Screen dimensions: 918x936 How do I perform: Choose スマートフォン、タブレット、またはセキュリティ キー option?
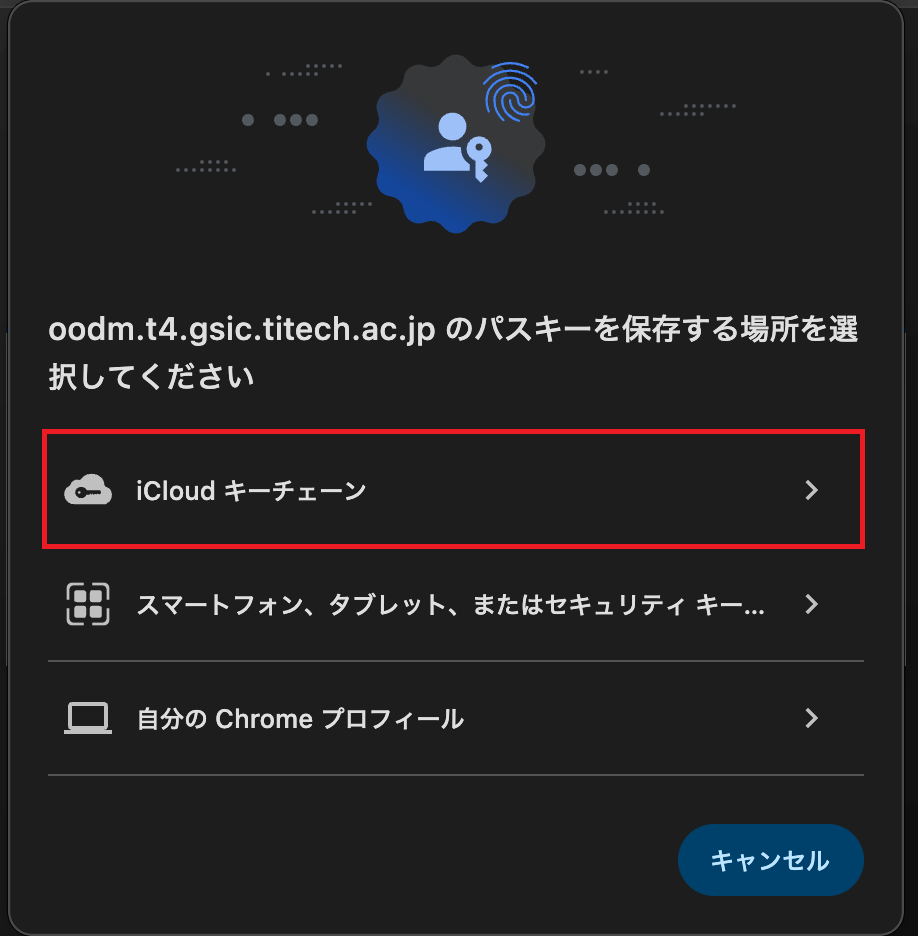coord(450,605)
